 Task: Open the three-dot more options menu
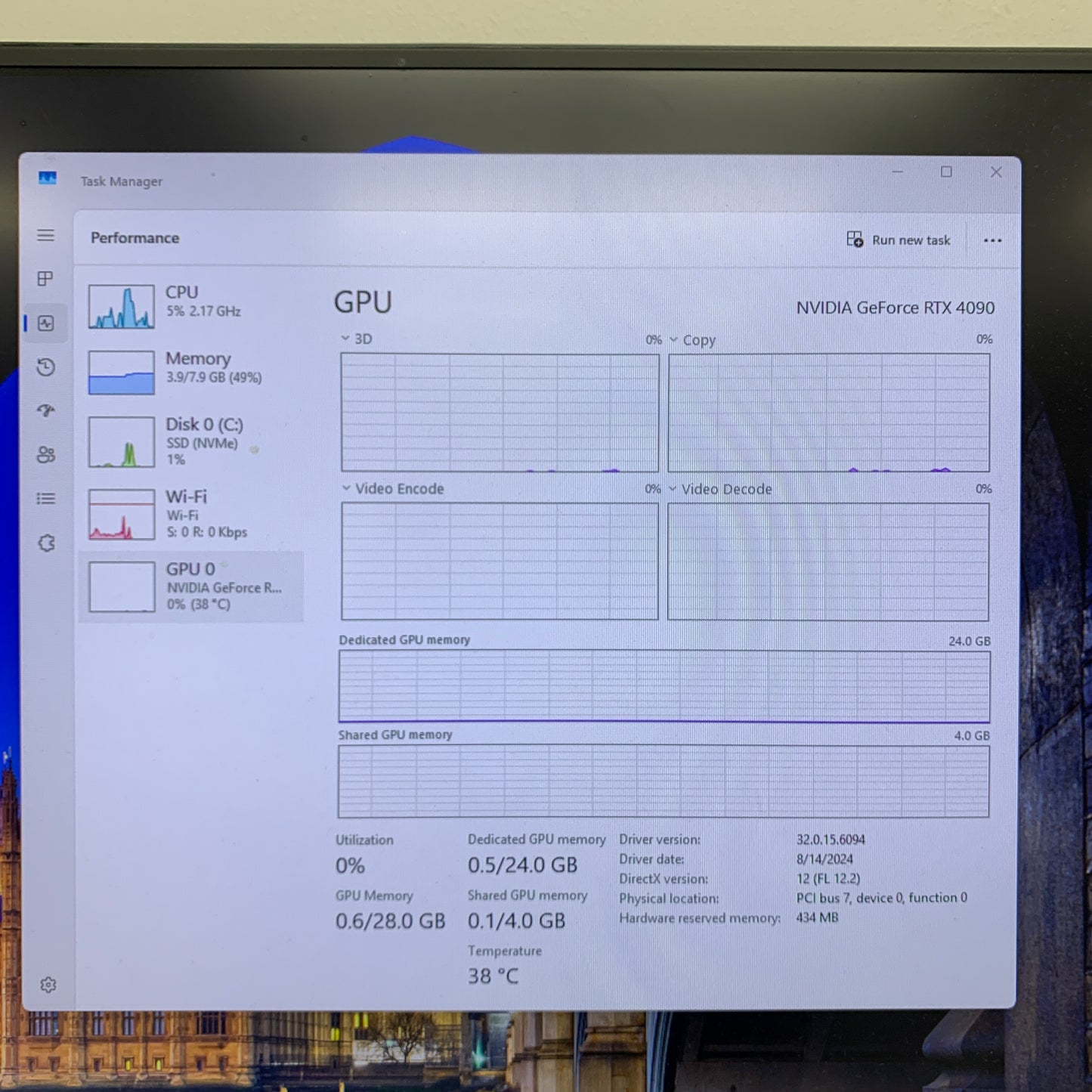(992, 240)
